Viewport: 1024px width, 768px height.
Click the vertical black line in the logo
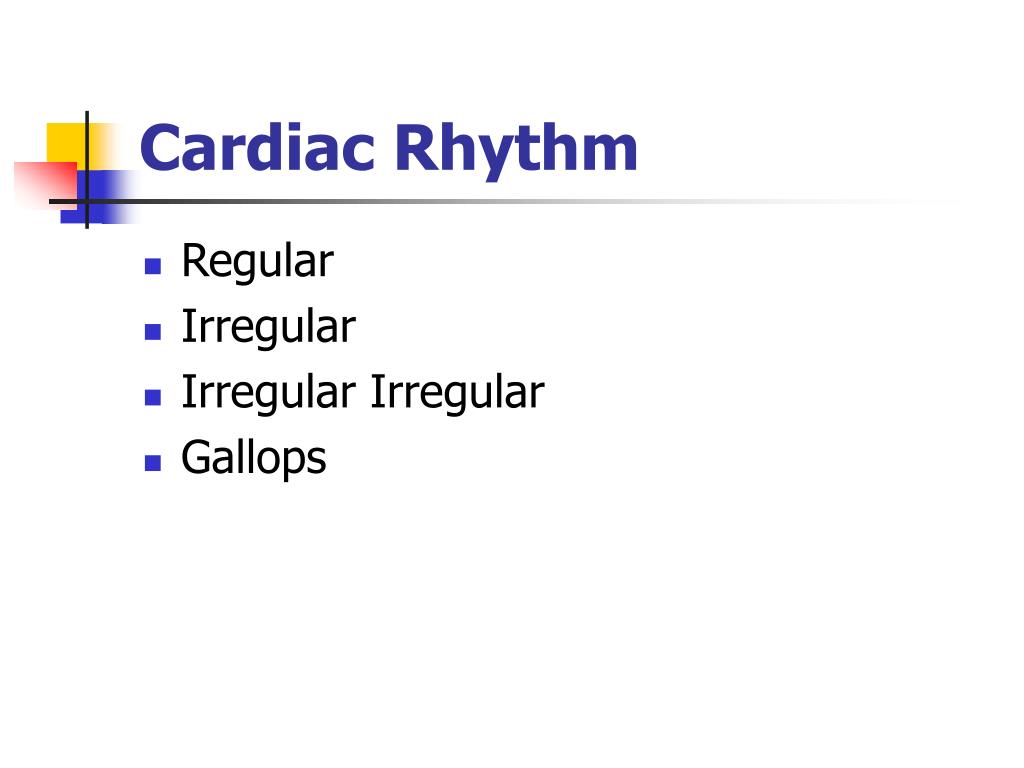point(87,170)
